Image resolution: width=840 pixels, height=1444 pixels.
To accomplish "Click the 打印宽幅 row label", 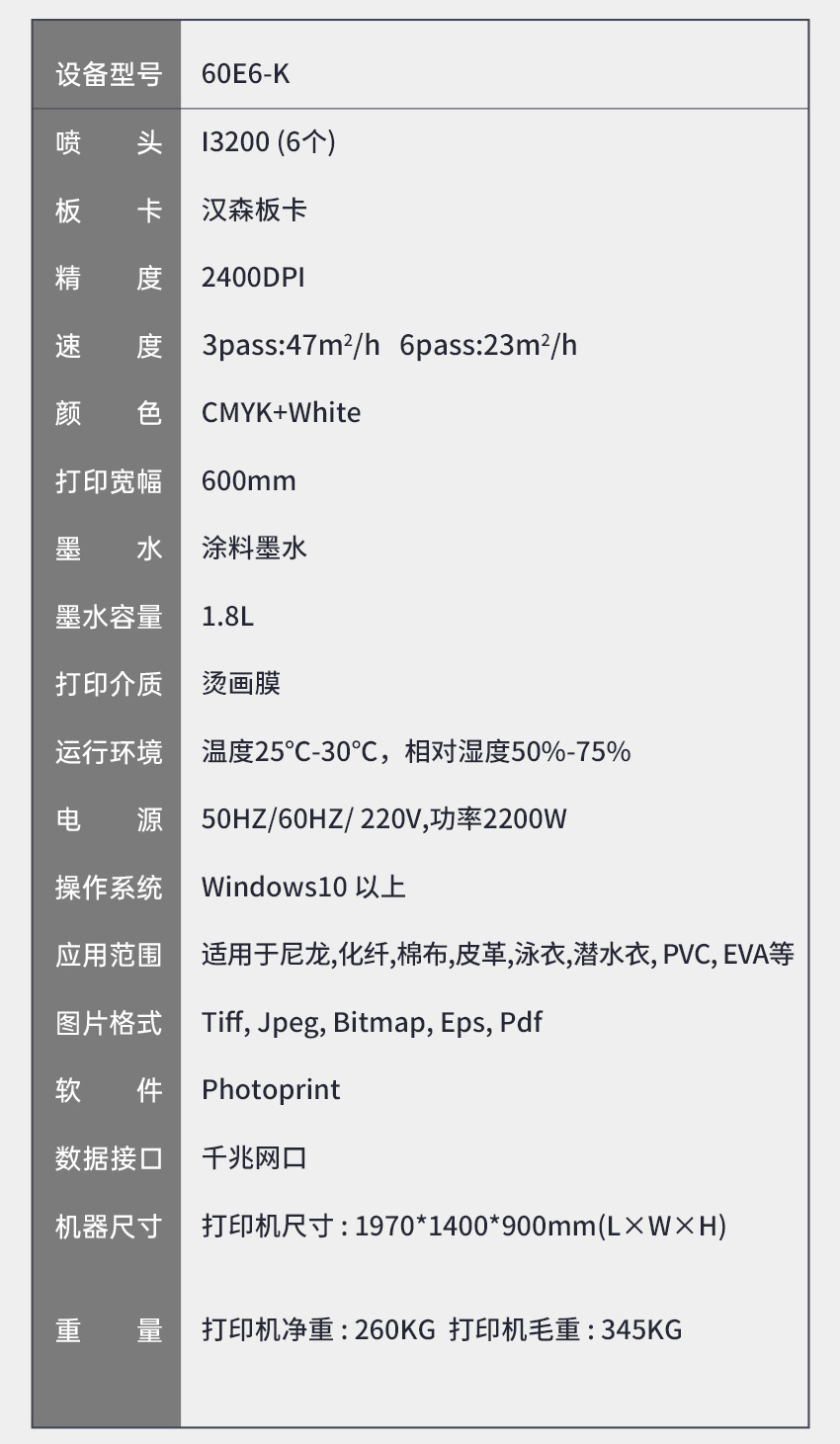I will pyautogui.click(x=108, y=481).
